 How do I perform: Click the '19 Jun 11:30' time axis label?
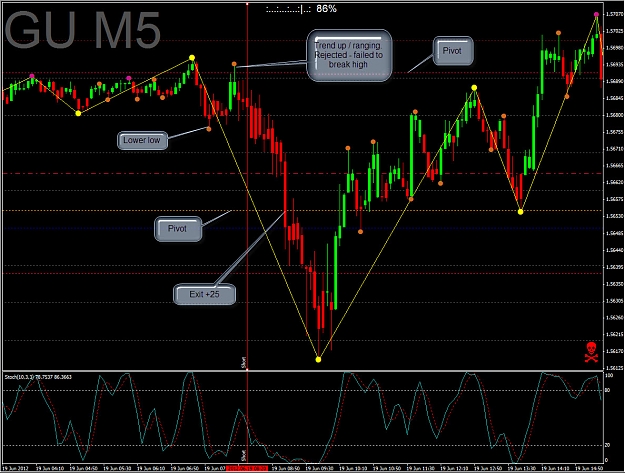pos(421,468)
